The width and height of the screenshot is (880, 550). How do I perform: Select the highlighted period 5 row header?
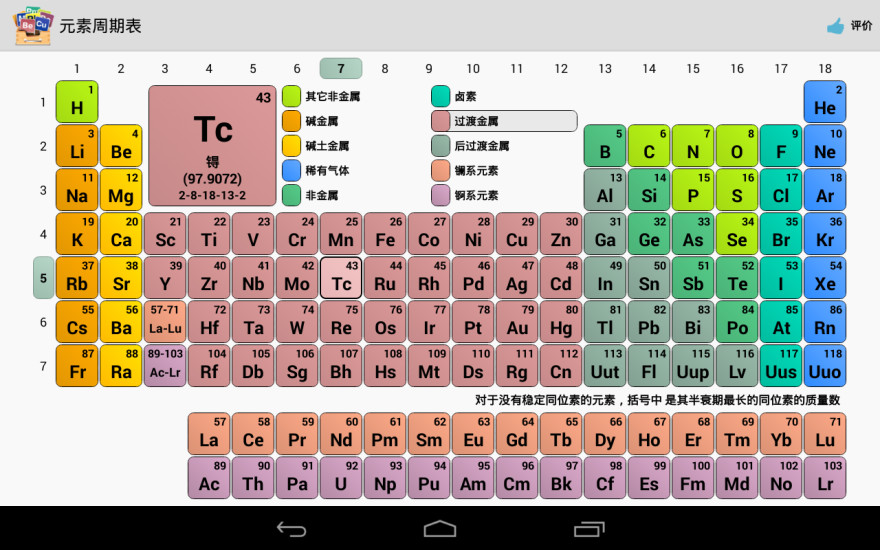[43, 278]
